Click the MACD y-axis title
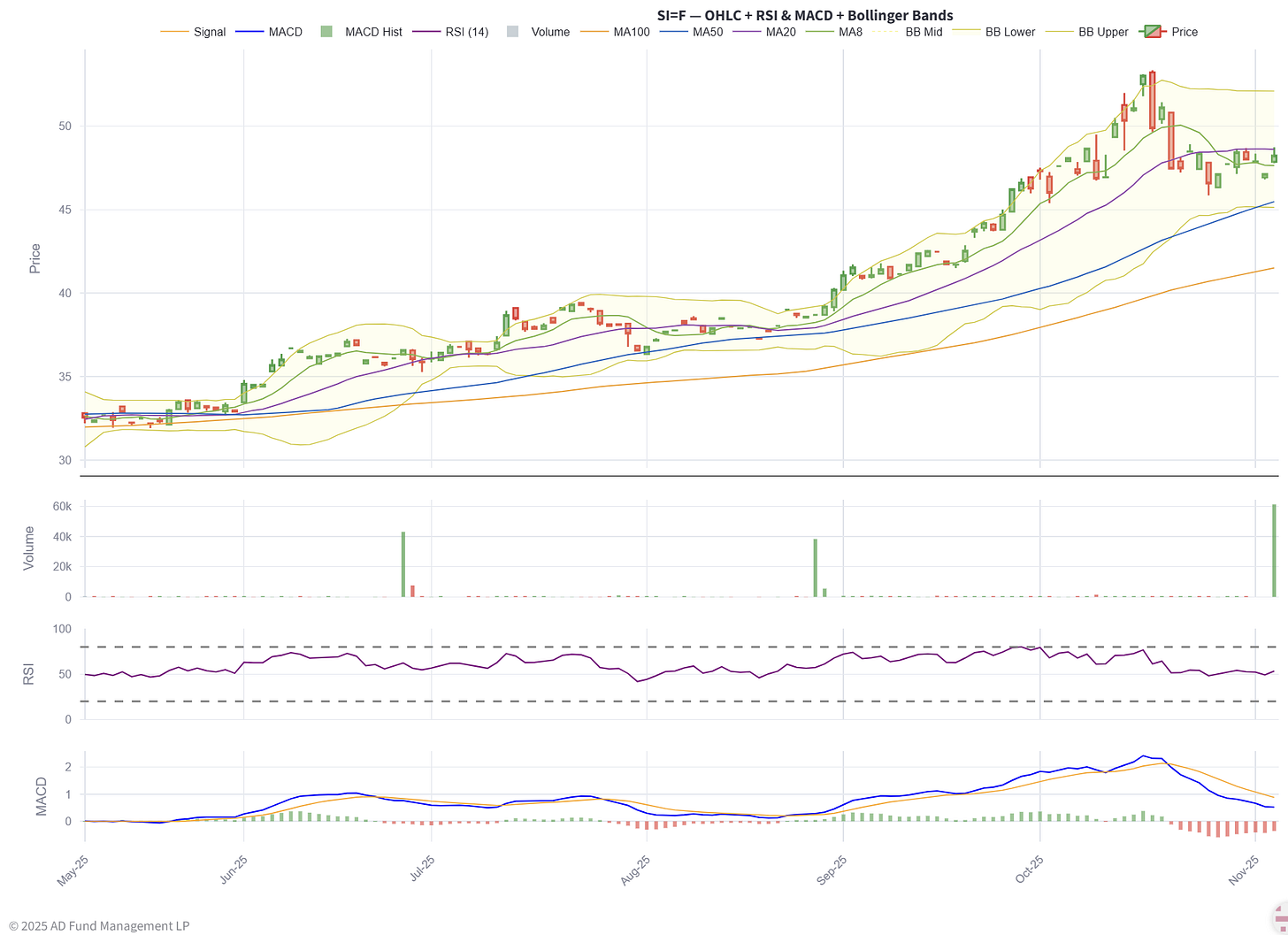The height and width of the screenshot is (935, 1288). tap(41, 796)
